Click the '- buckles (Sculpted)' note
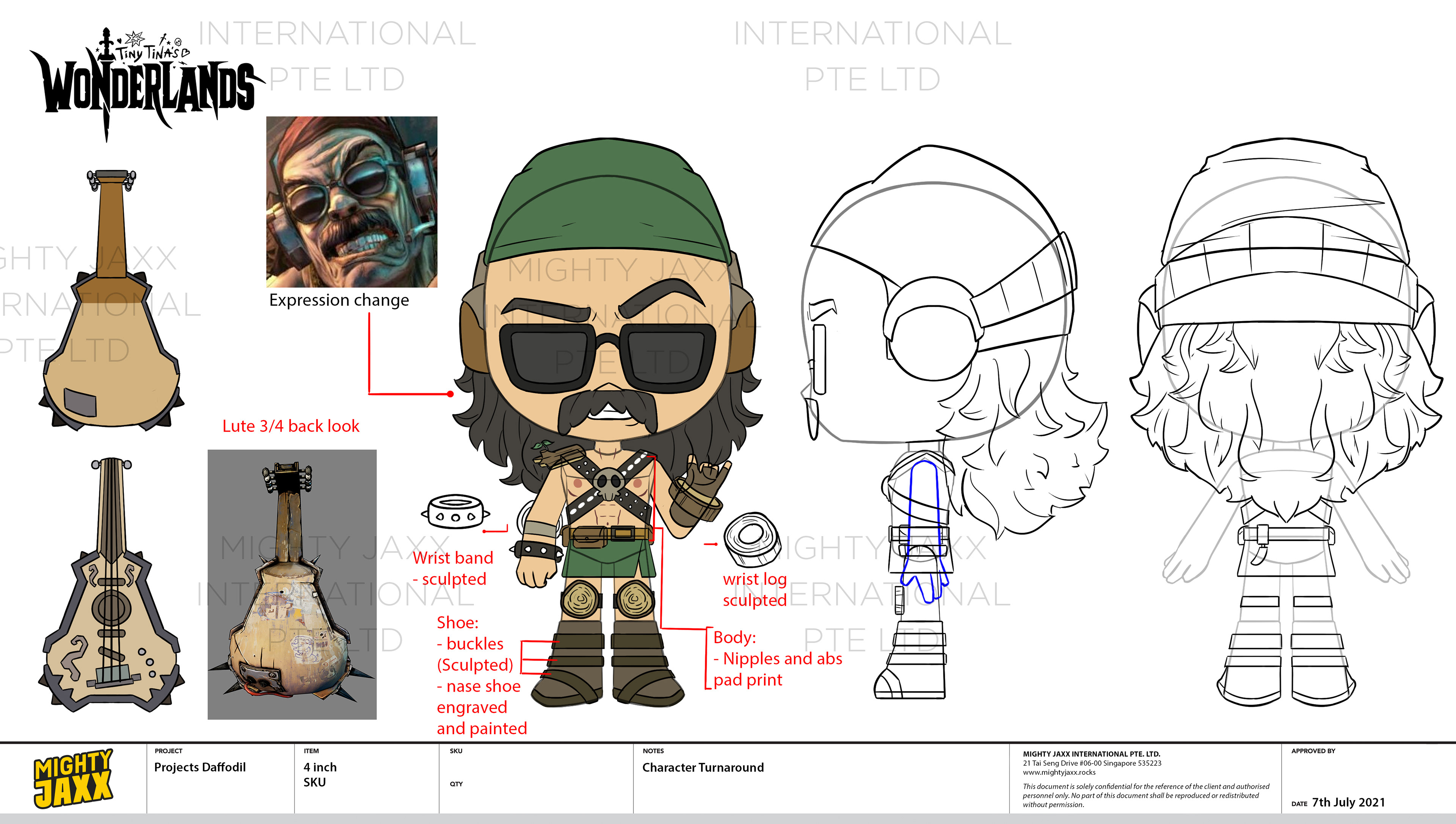1456x824 pixels. [x=475, y=654]
